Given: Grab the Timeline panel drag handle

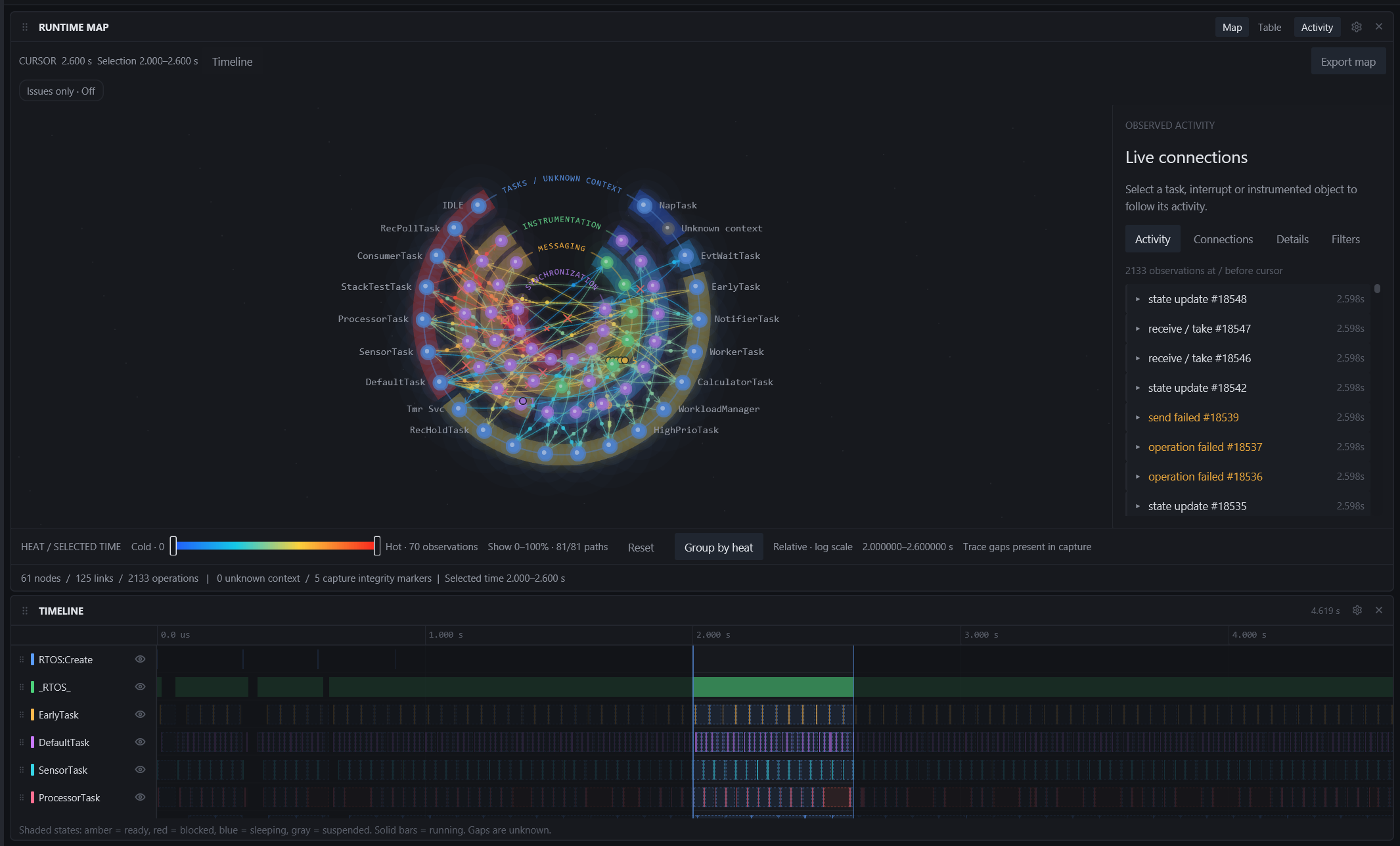Looking at the screenshot, I should coord(25,611).
